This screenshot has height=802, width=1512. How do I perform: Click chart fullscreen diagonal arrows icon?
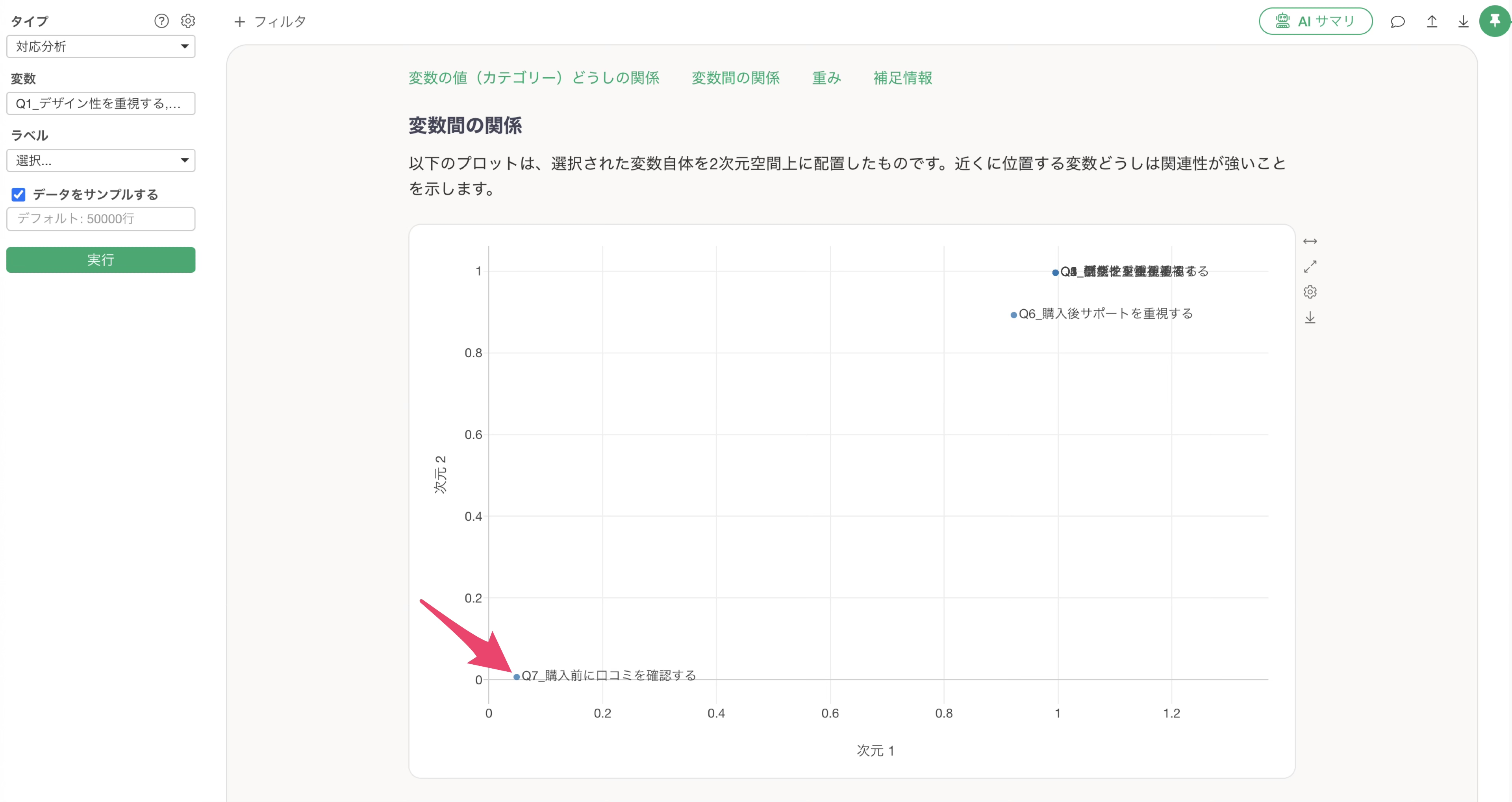coord(1310,266)
